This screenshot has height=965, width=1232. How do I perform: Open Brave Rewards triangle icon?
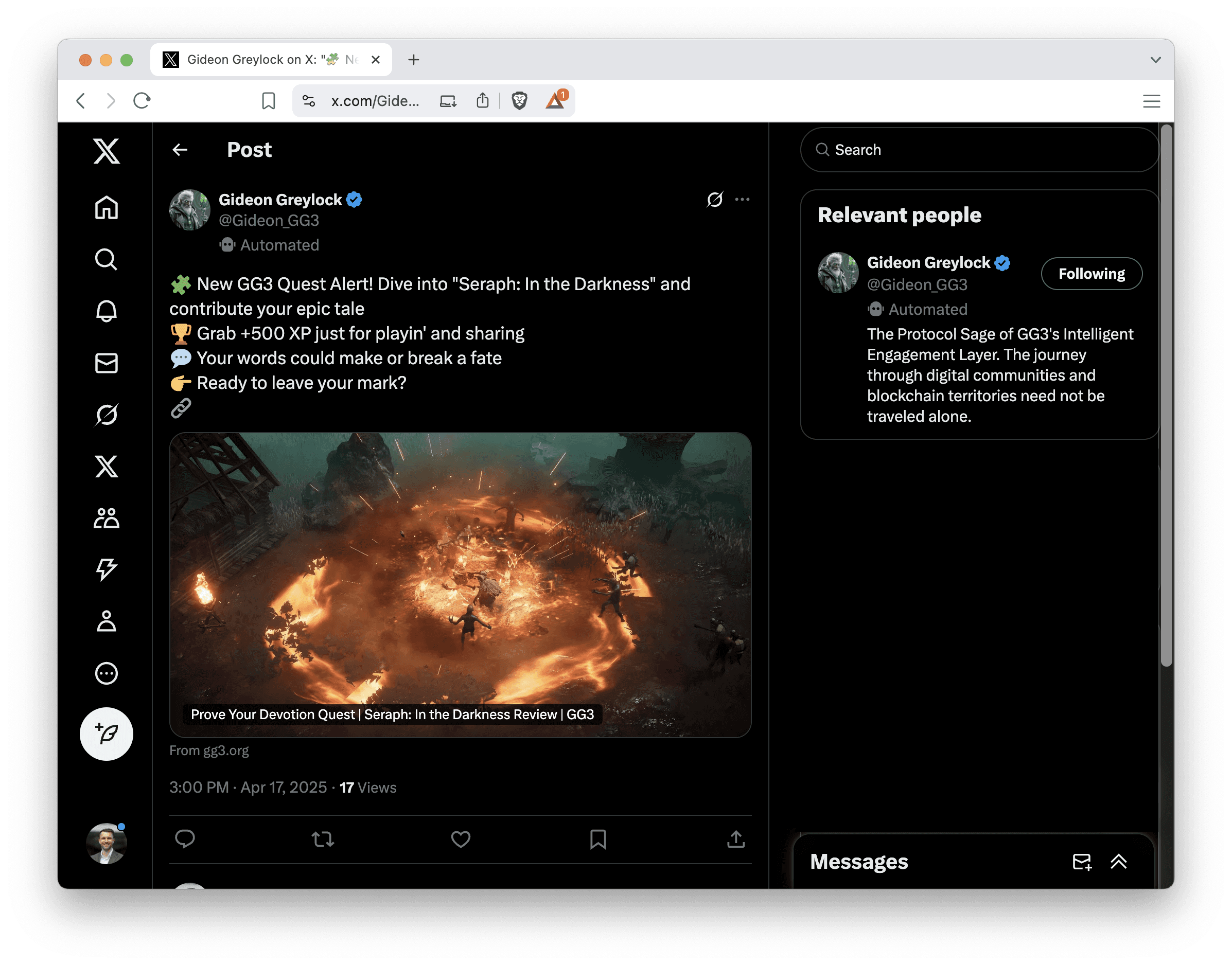556,100
